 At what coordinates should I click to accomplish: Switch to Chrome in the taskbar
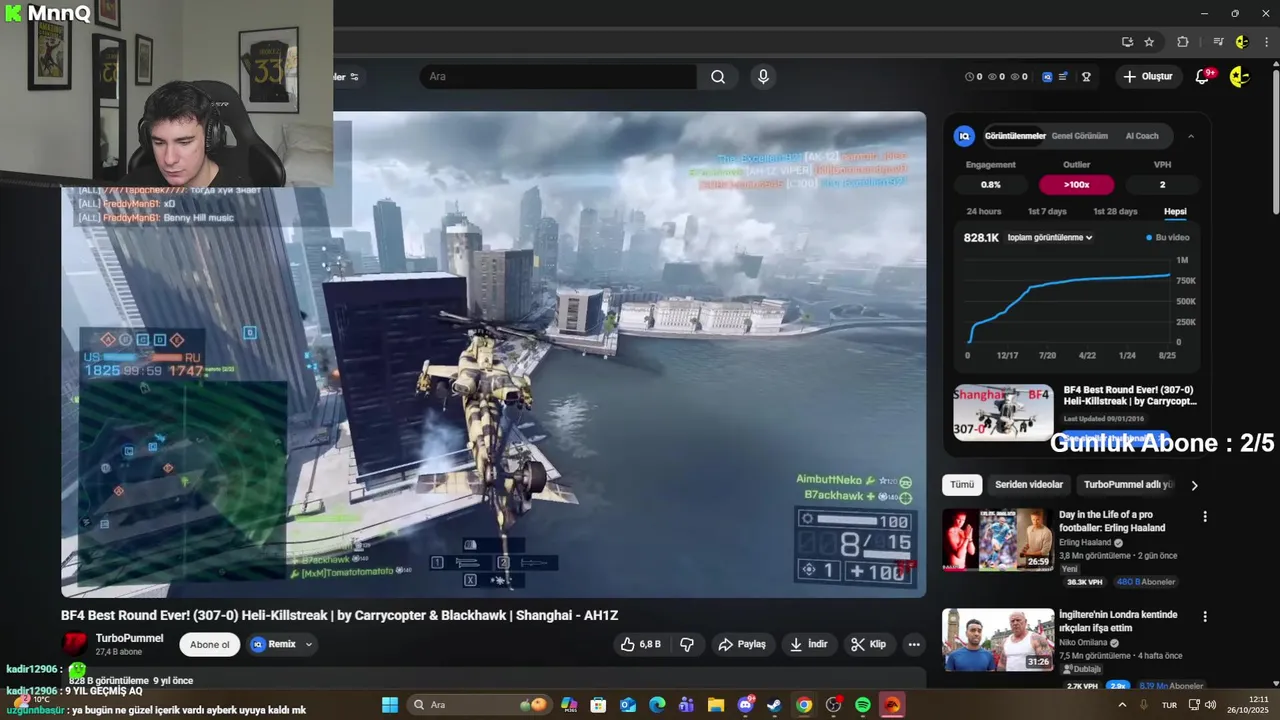[804, 705]
